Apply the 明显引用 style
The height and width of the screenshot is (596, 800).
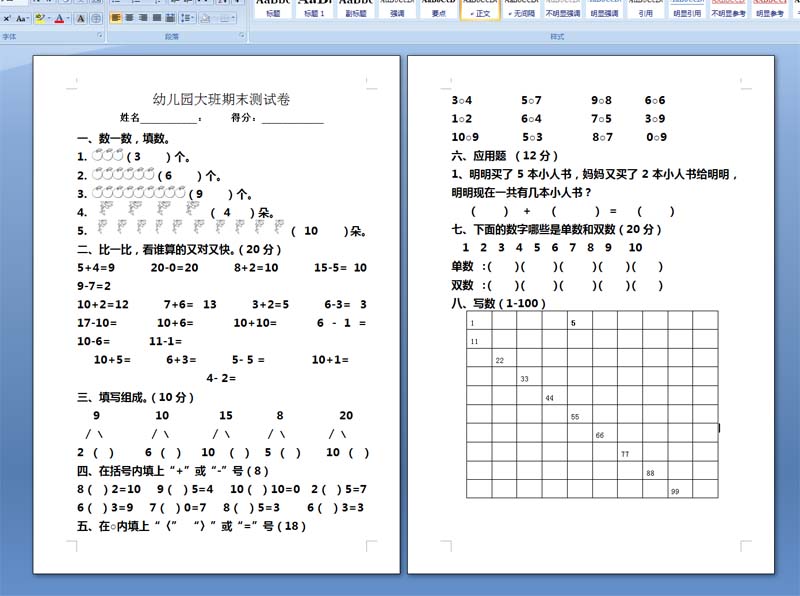[687, 9]
